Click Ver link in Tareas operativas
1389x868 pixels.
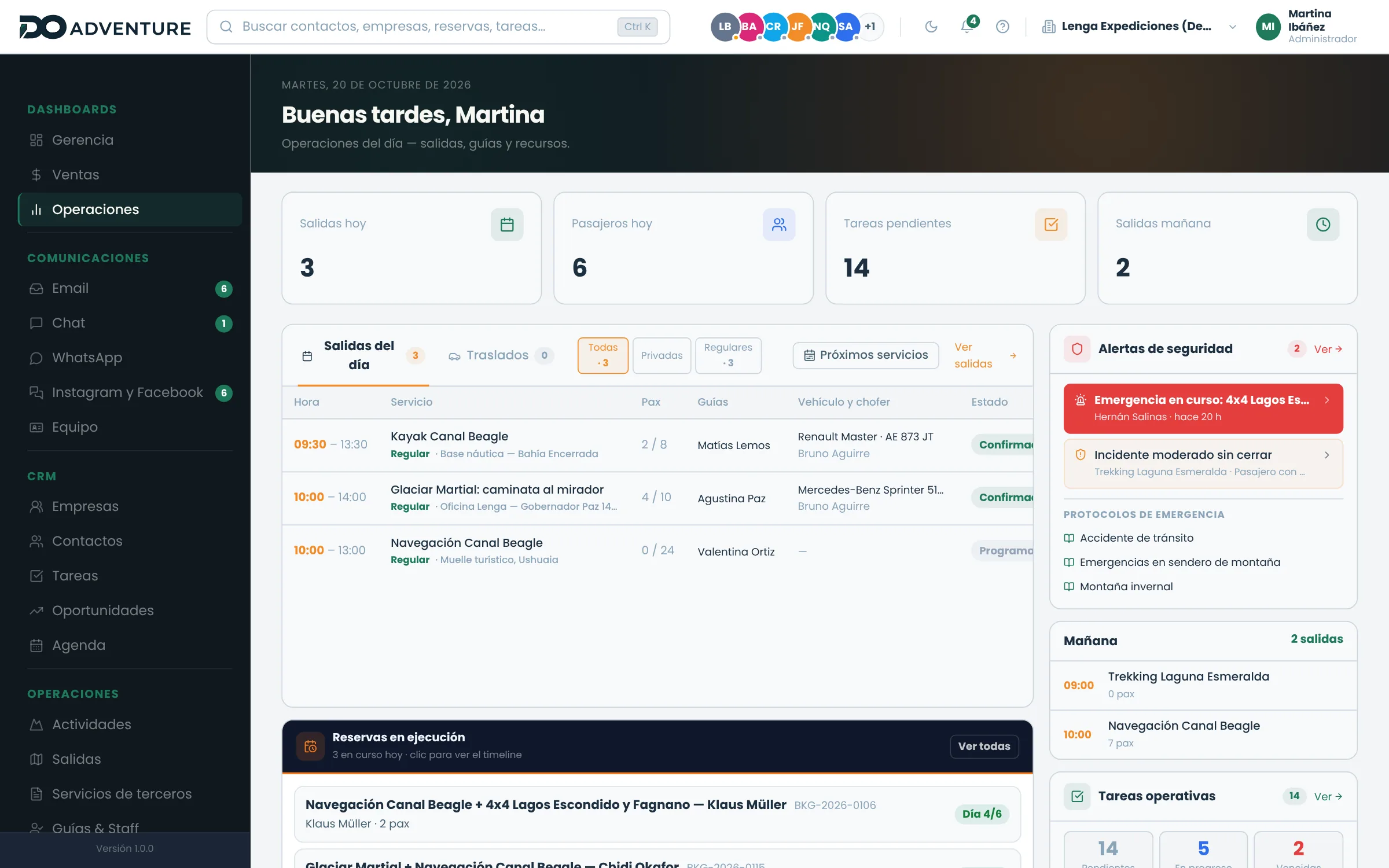tap(1328, 796)
